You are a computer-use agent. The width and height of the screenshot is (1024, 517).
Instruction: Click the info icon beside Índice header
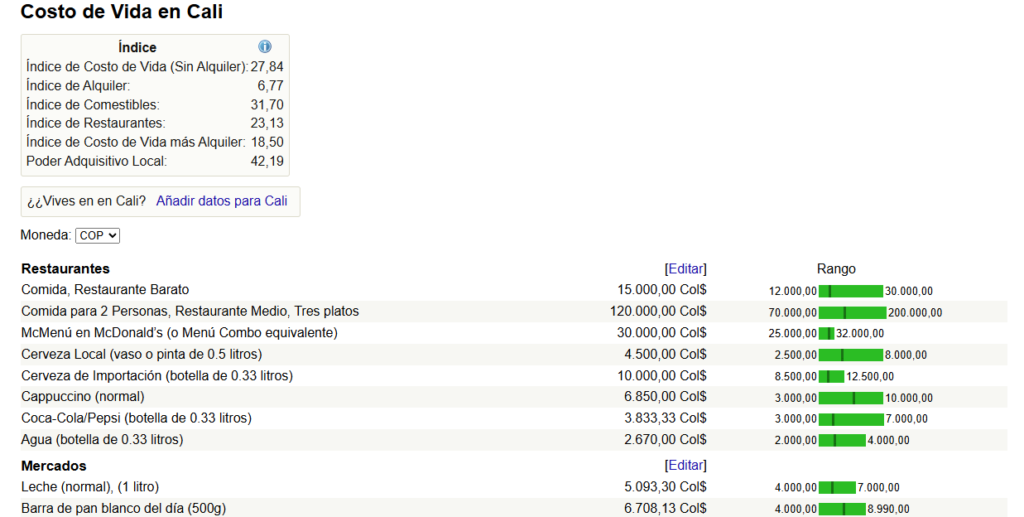[265, 47]
